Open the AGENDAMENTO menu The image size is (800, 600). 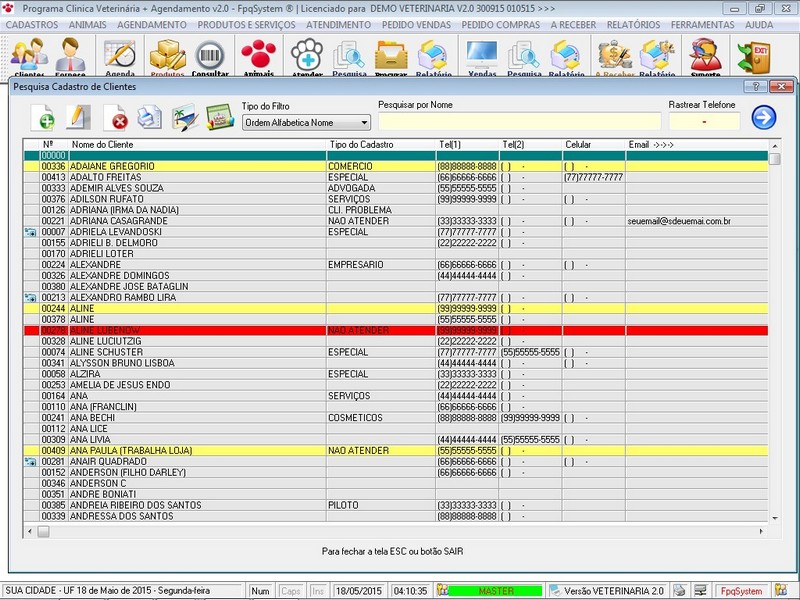152,24
